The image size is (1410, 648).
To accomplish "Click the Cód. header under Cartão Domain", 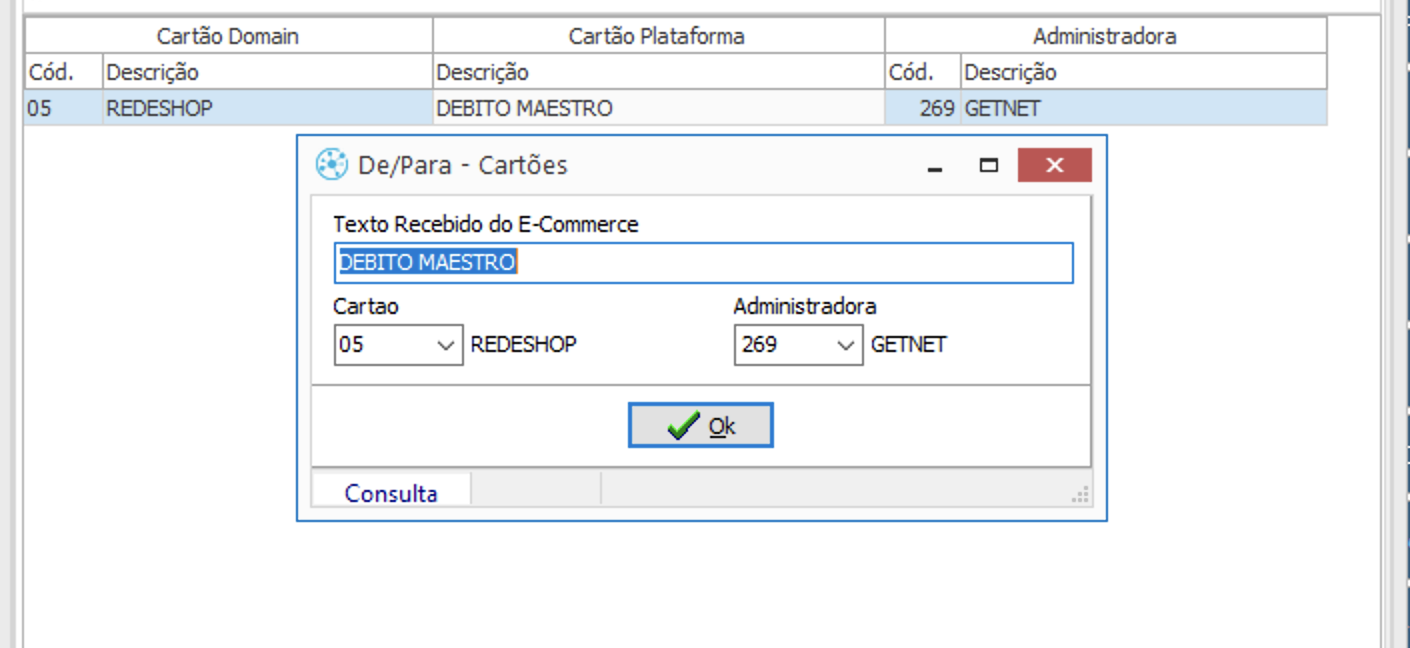I will click(x=64, y=72).
